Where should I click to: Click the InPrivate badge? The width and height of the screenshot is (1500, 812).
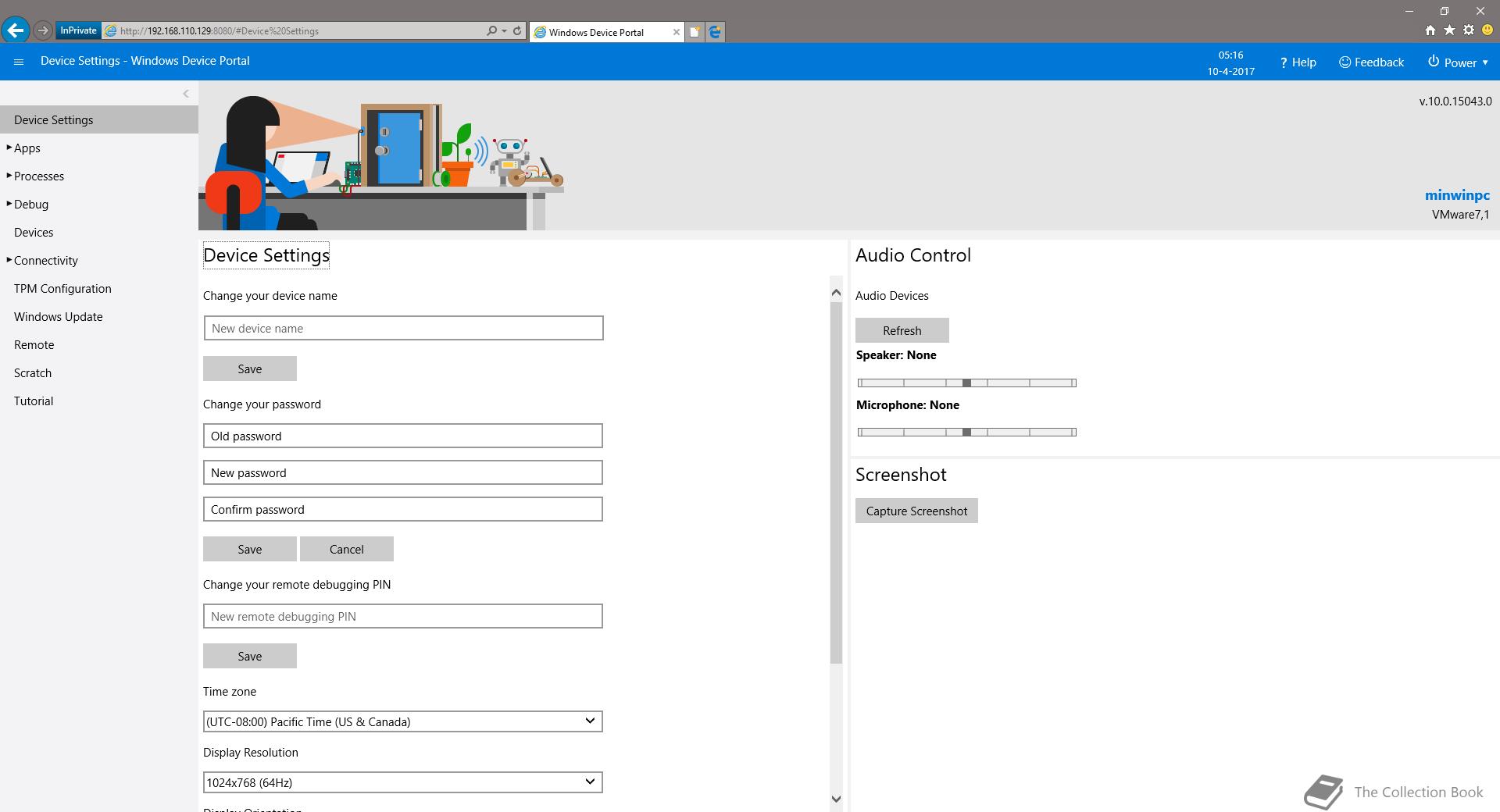[78, 30]
